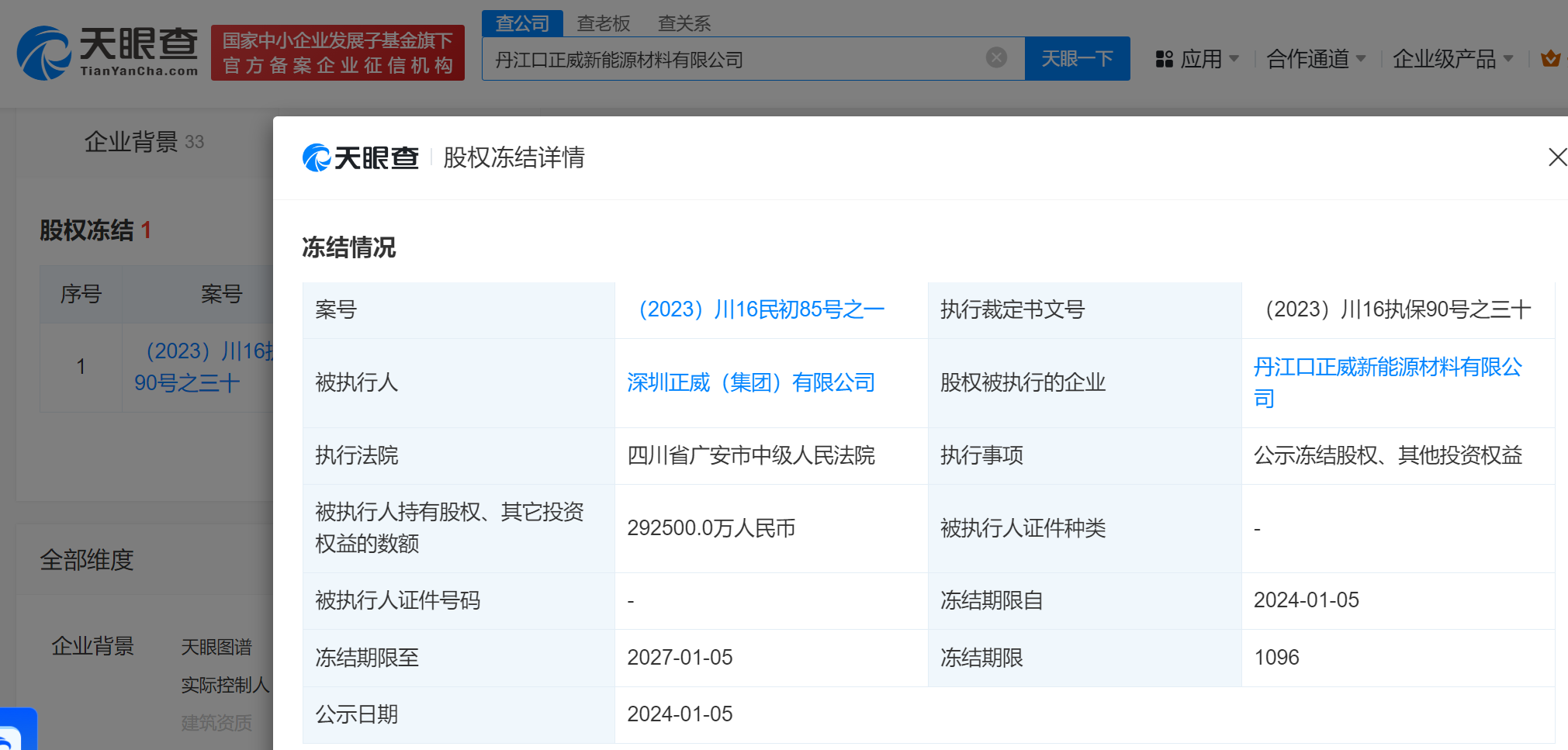Click the red 国家中小企业发展子基金 banner

pos(337,53)
